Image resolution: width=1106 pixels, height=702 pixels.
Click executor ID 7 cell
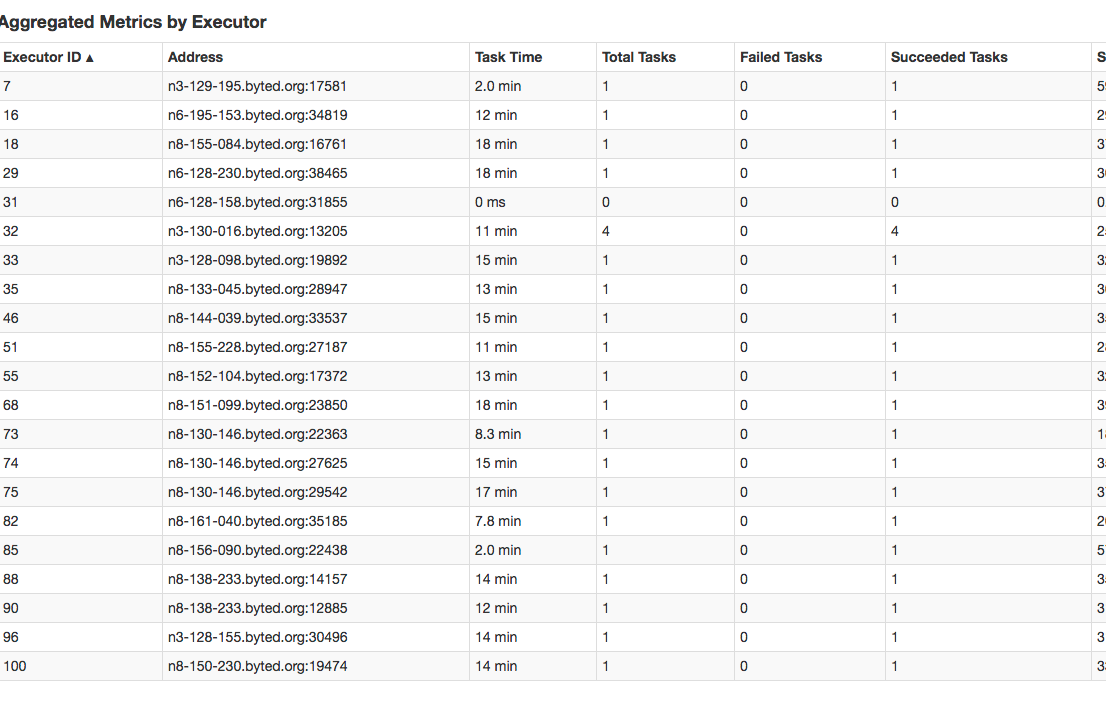[80, 86]
